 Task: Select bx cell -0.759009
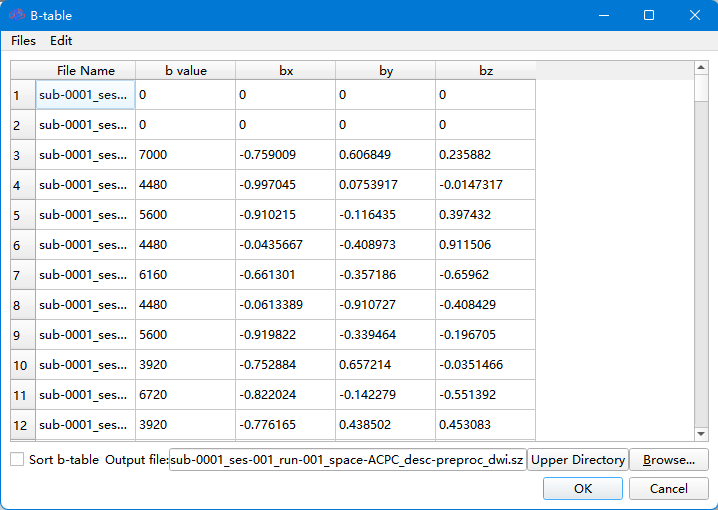(286, 155)
